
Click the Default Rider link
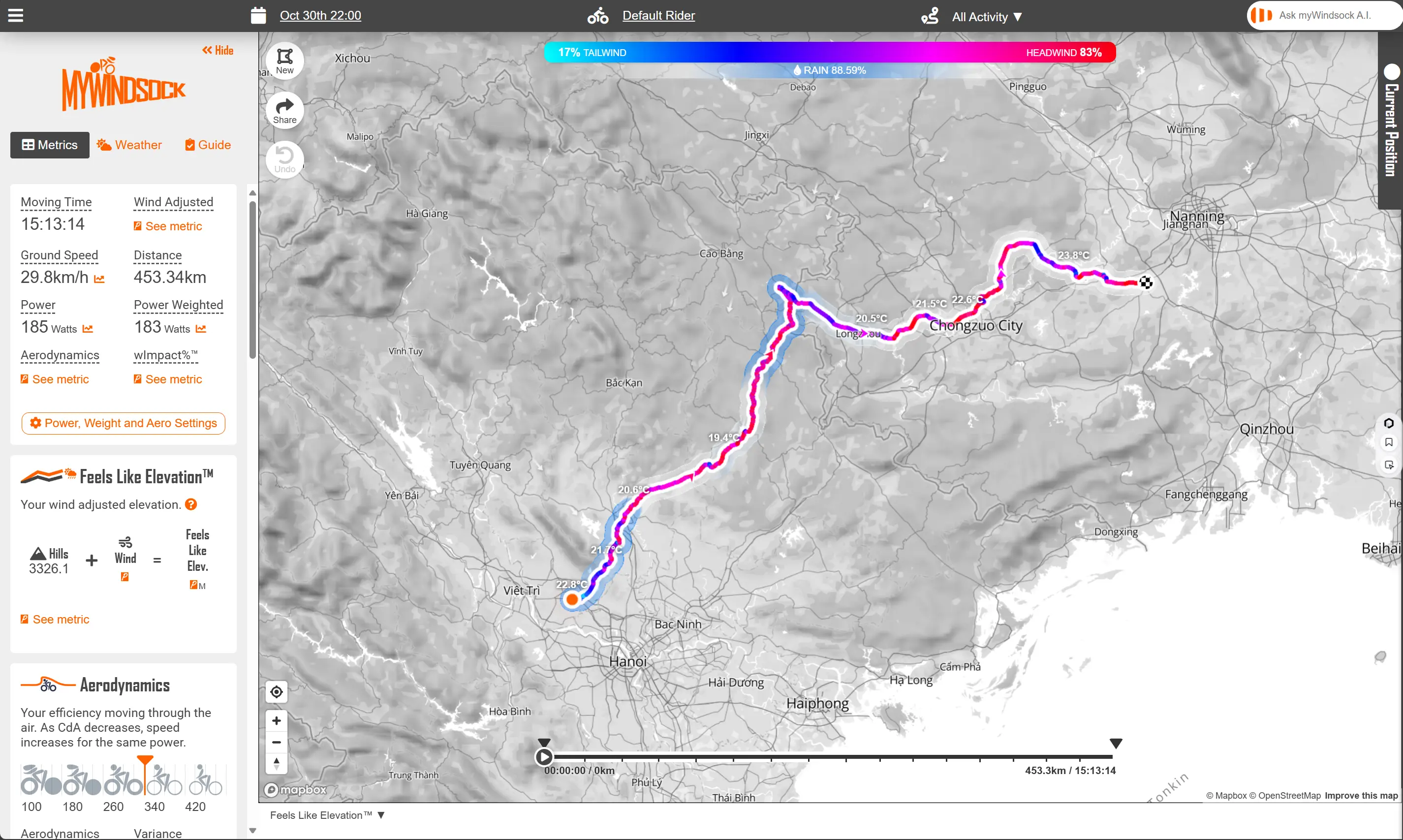click(658, 16)
